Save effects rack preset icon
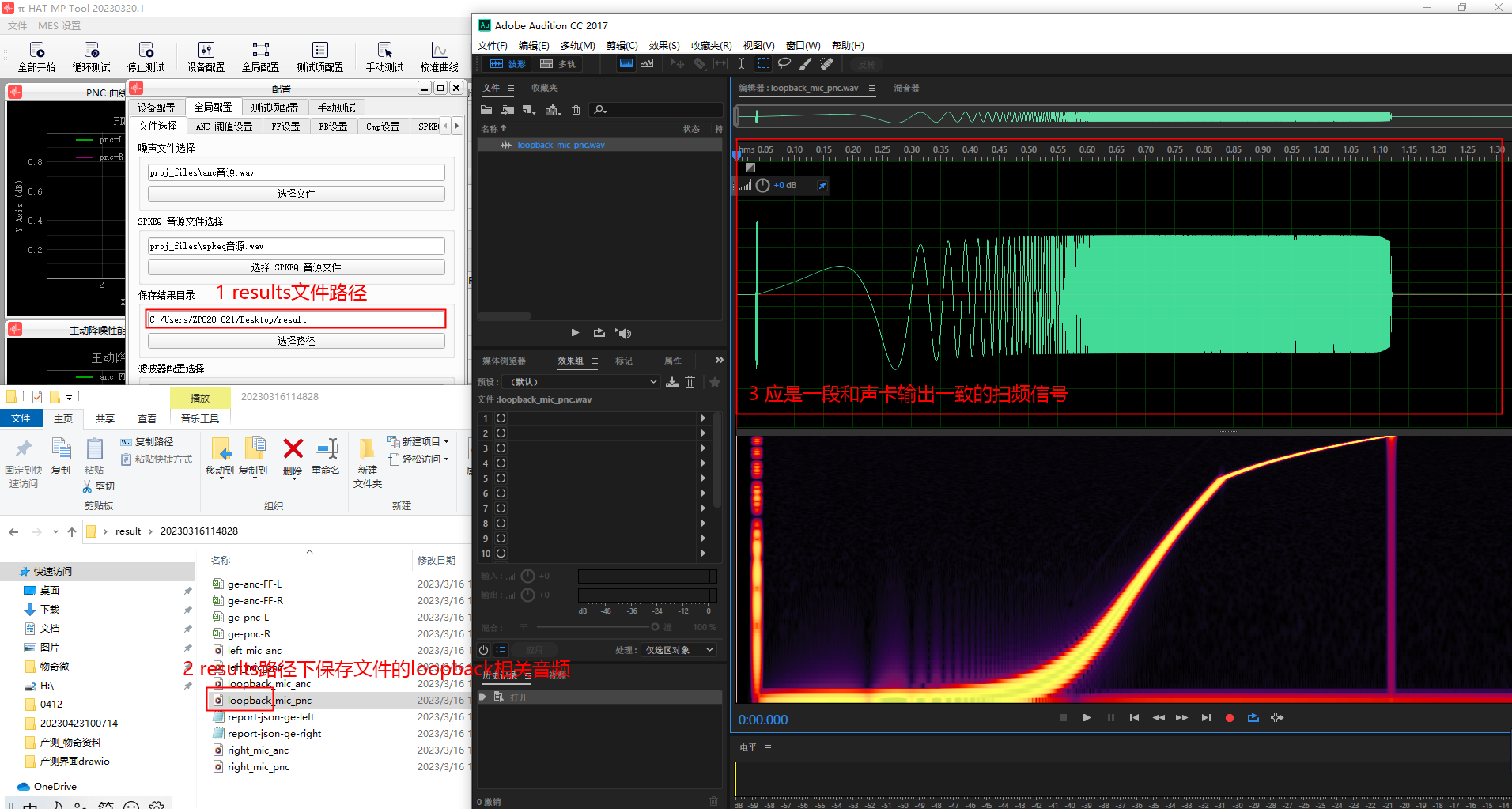 [x=672, y=382]
